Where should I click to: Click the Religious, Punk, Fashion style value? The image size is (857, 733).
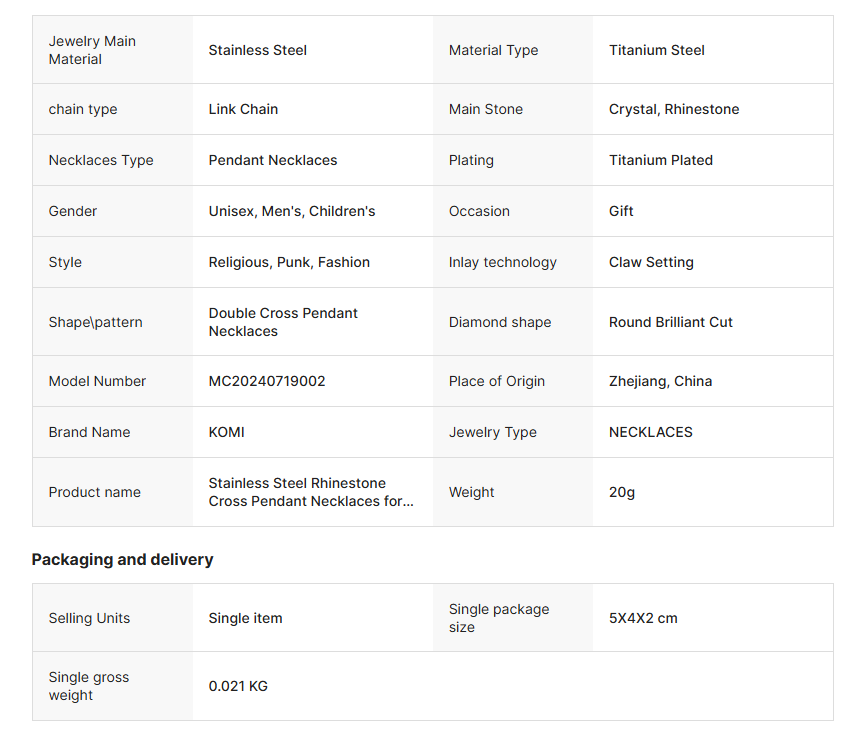[x=289, y=262]
